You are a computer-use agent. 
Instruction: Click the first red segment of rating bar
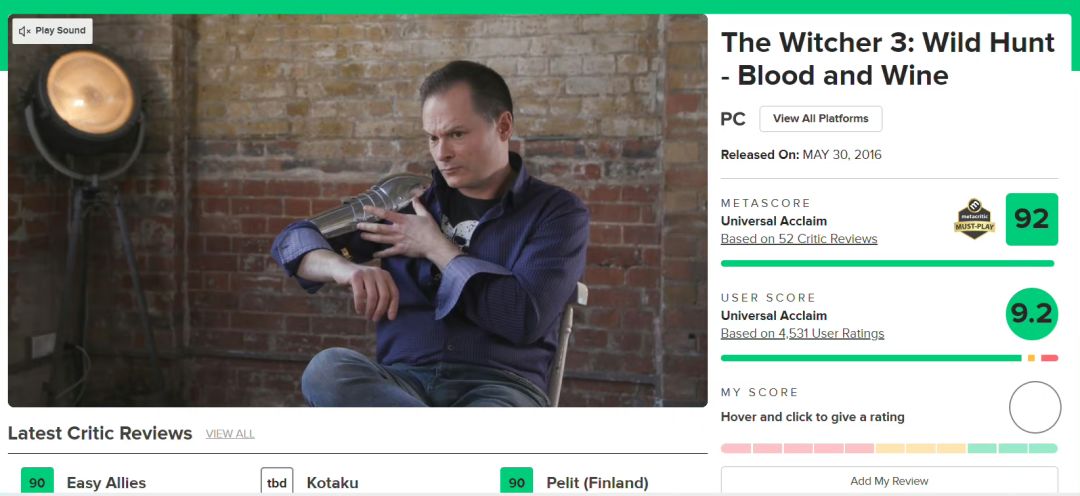click(x=735, y=448)
